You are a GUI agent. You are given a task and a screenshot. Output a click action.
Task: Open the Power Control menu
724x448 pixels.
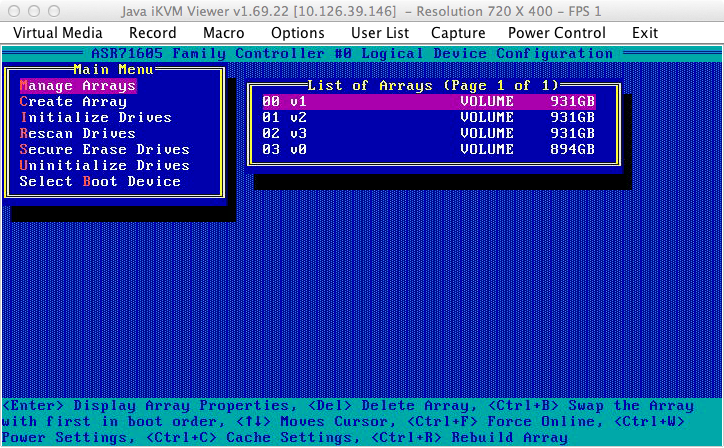(556, 33)
